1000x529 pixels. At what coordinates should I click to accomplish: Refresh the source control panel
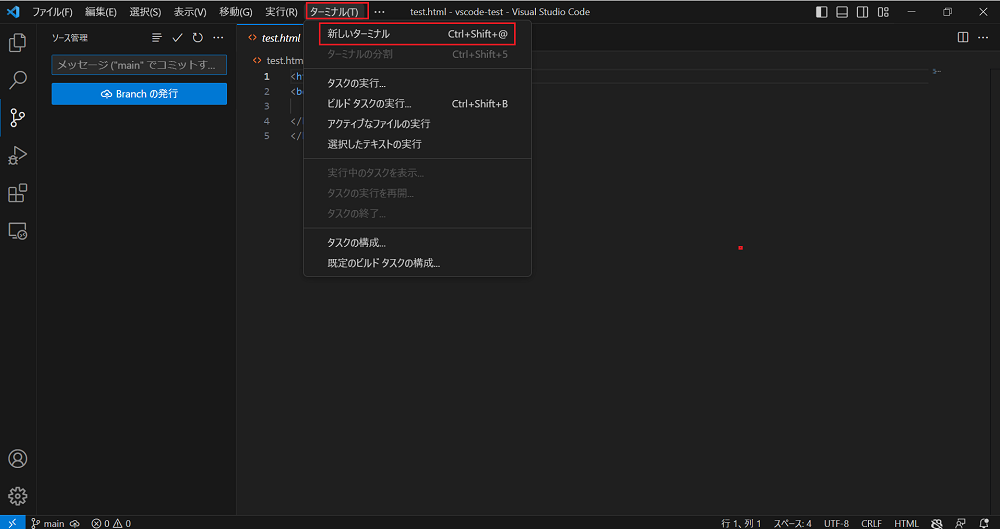coord(197,38)
